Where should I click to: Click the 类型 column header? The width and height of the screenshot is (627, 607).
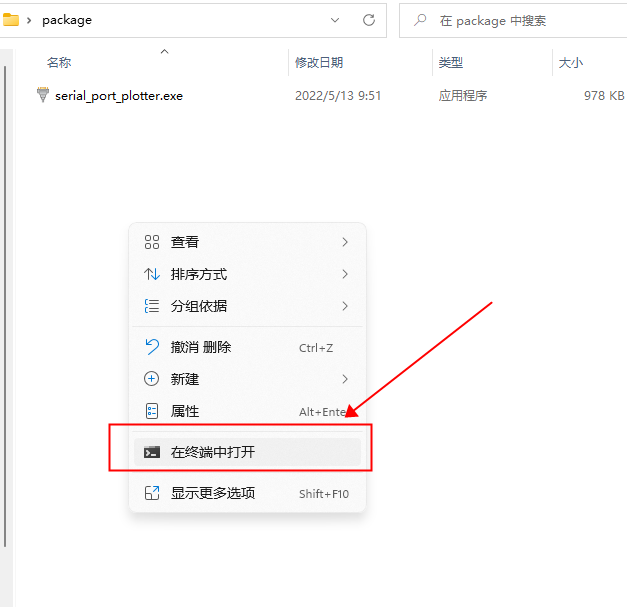[451, 63]
